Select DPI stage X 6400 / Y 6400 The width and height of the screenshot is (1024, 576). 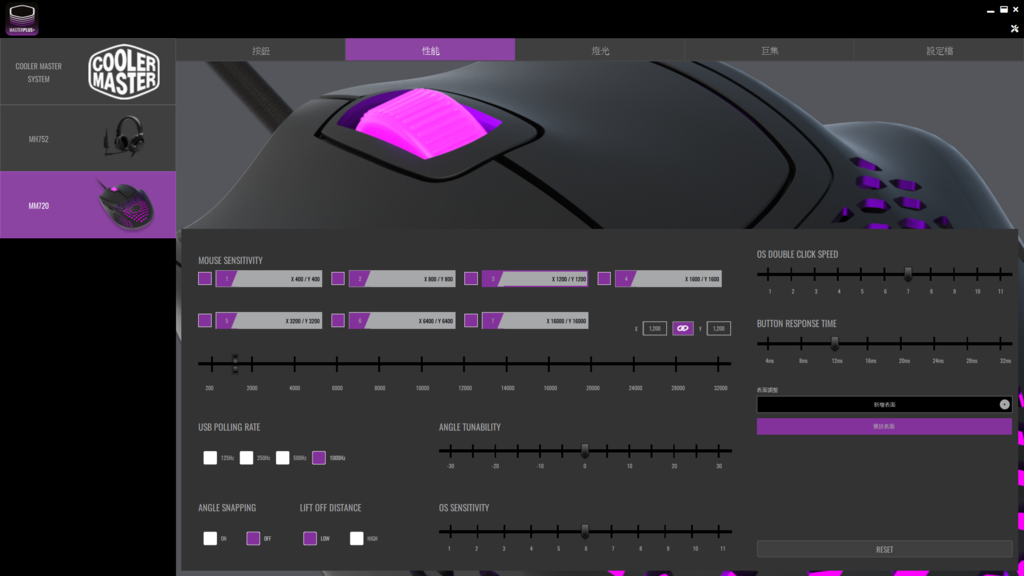click(402, 321)
